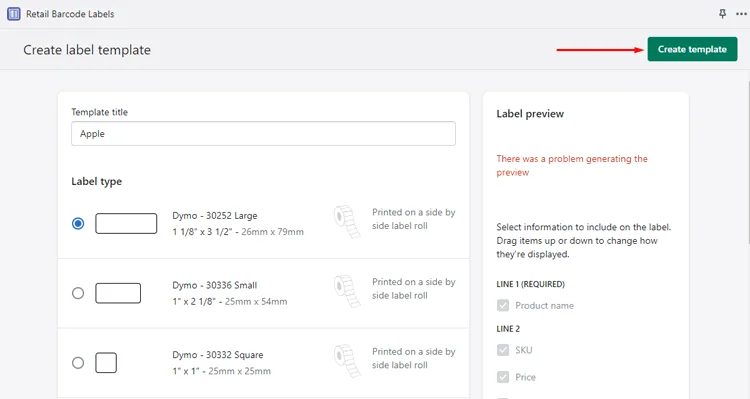Viewport: 750px width, 399px height.
Task: Click the Dymo - 30336 Small label text
Action: (215, 285)
